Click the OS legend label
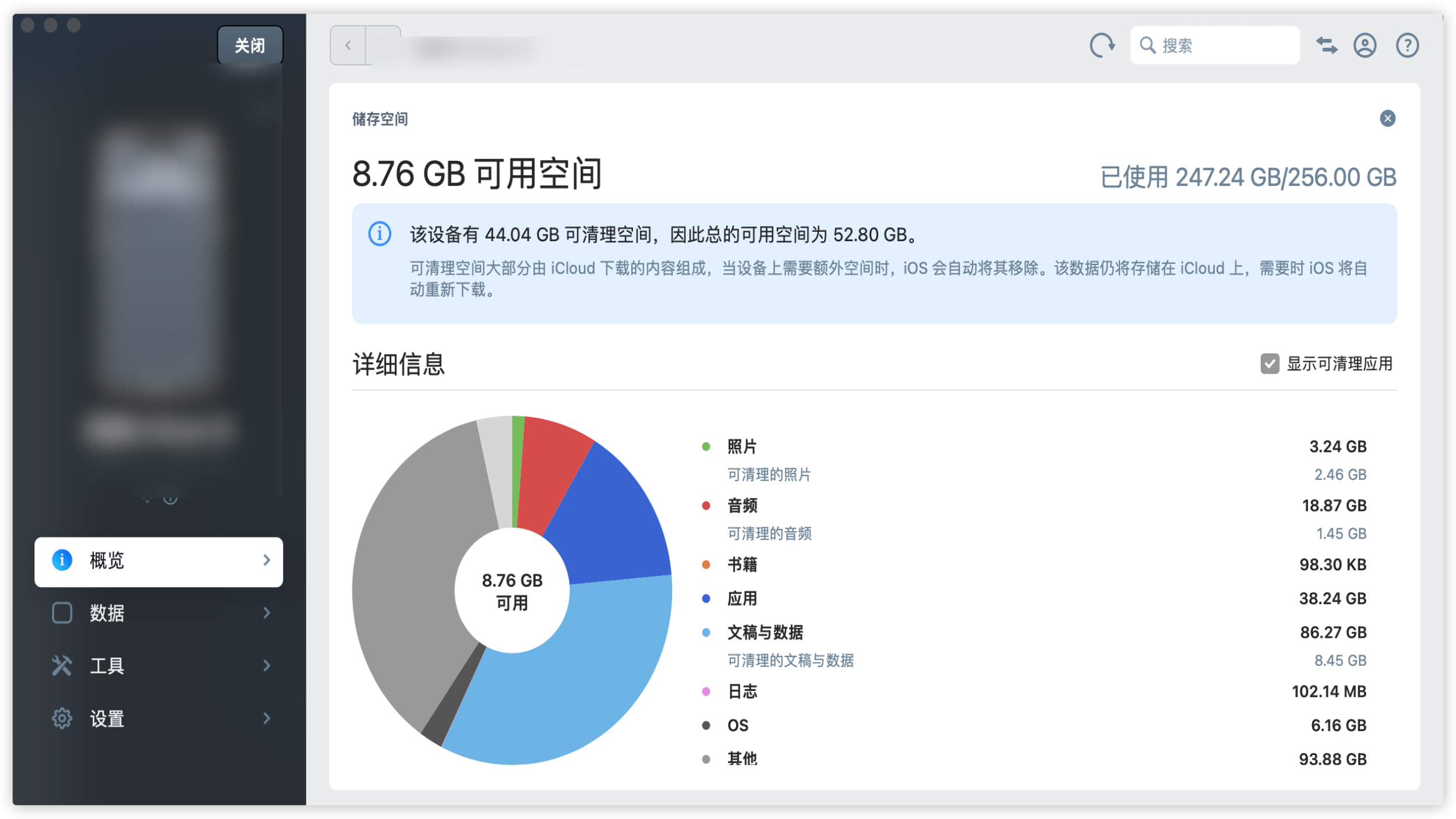1456x819 pixels. (x=738, y=726)
